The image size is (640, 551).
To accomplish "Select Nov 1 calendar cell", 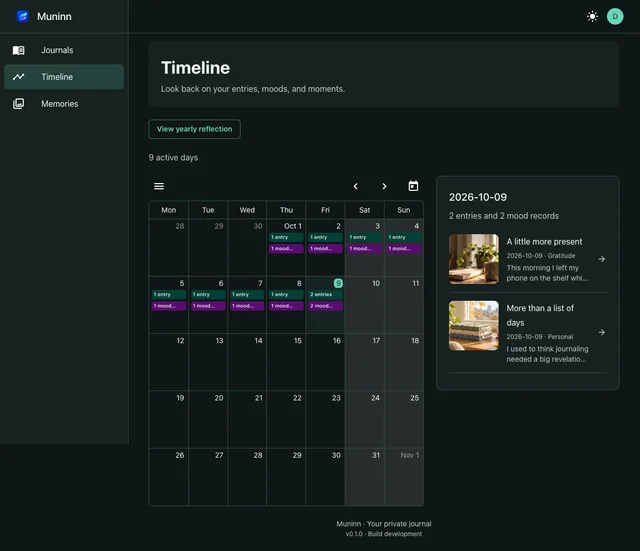I will tap(404, 477).
